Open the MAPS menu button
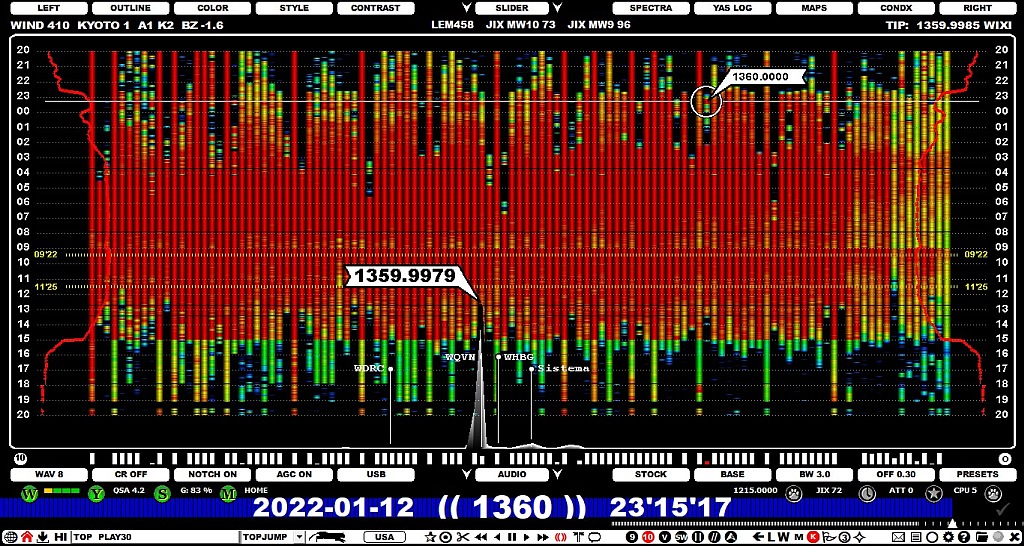 click(814, 8)
